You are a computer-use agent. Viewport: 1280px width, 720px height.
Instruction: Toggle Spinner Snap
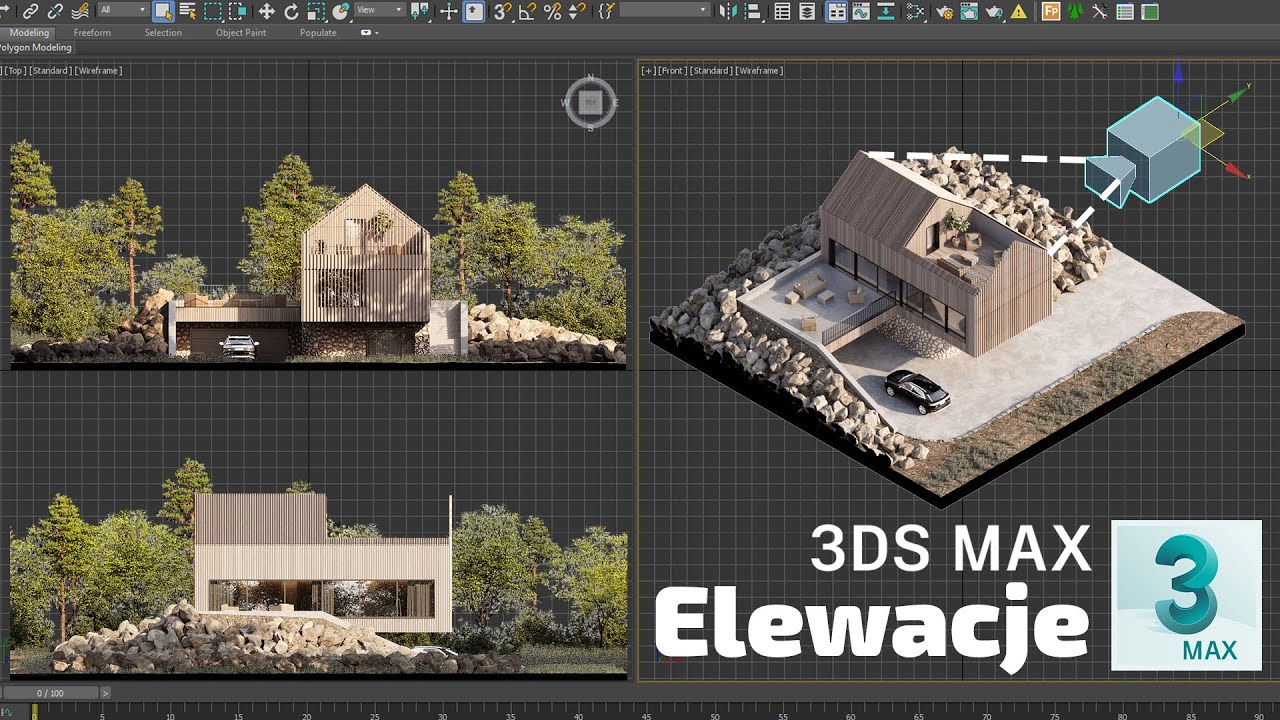[577, 11]
